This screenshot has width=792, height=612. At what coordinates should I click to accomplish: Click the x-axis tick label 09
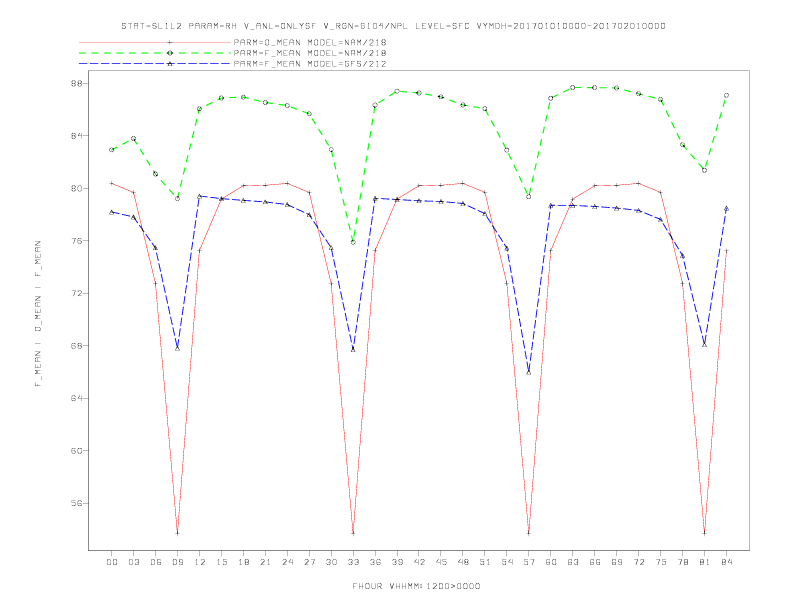[177, 562]
